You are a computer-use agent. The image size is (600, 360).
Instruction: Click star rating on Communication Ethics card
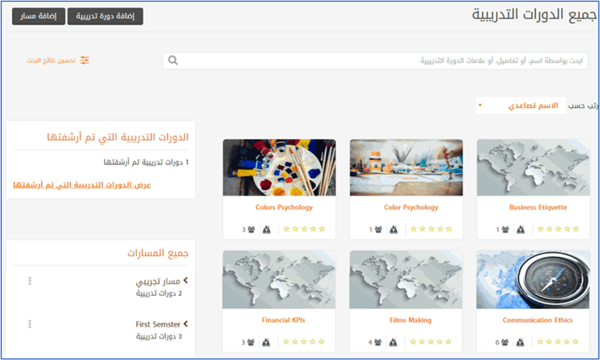pyautogui.click(x=558, y=342)
